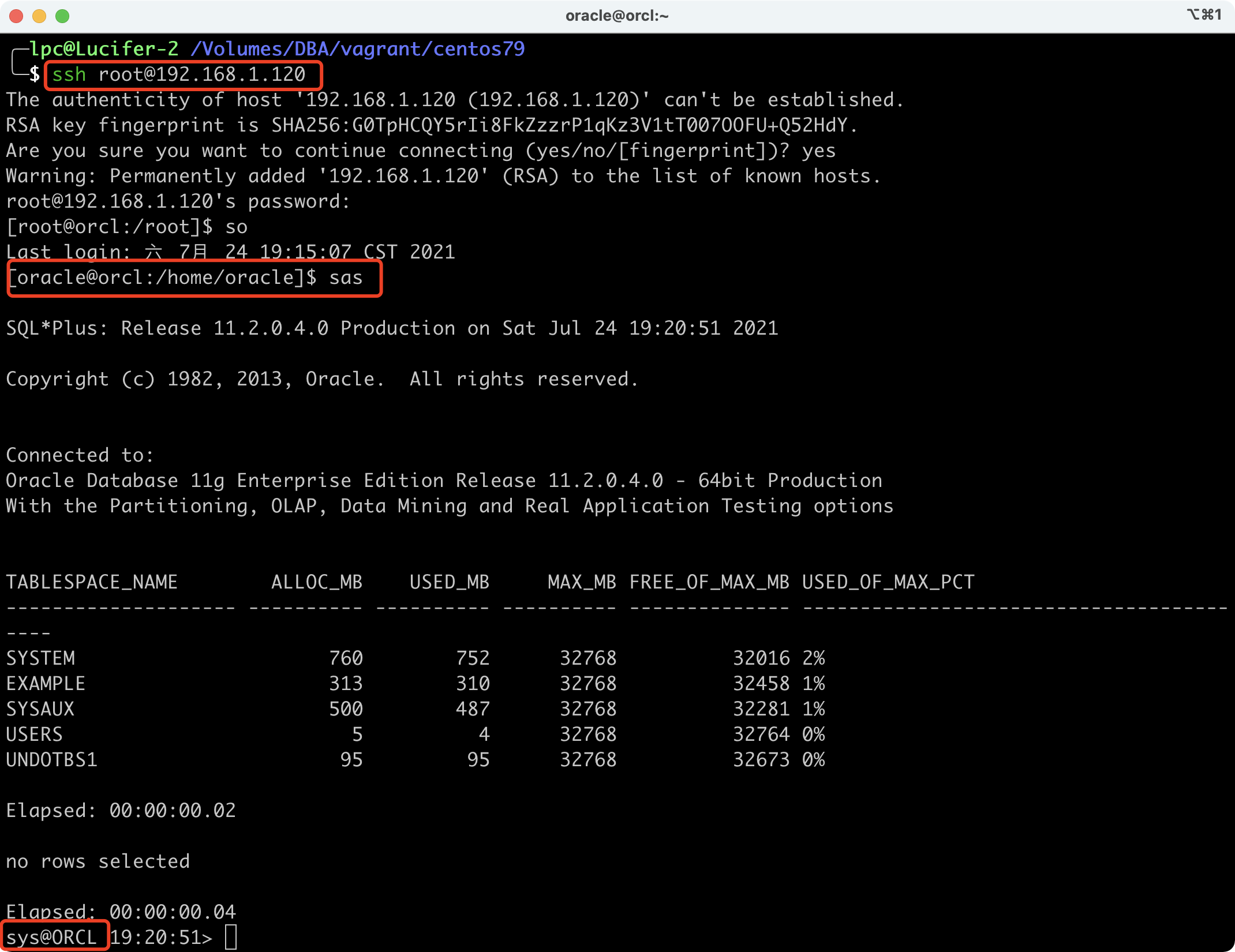Click the path /Volumes/DBA/vagrant/centos79
The width and height of the screenshot is (1235, 952).
click(358, 49)
